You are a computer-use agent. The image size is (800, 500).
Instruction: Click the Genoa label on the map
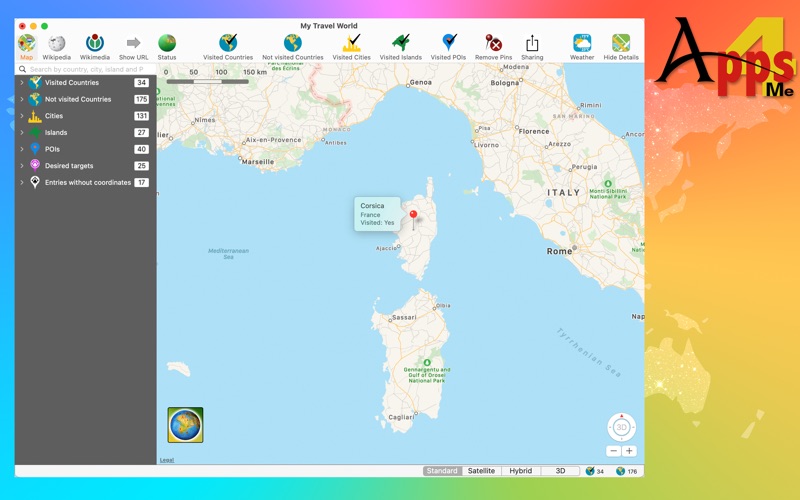pyautogui.click(x=421, y=82)
